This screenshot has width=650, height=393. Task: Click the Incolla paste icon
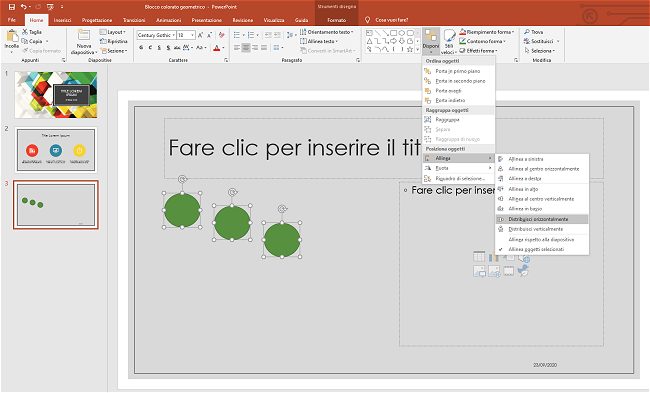(12, 36)
